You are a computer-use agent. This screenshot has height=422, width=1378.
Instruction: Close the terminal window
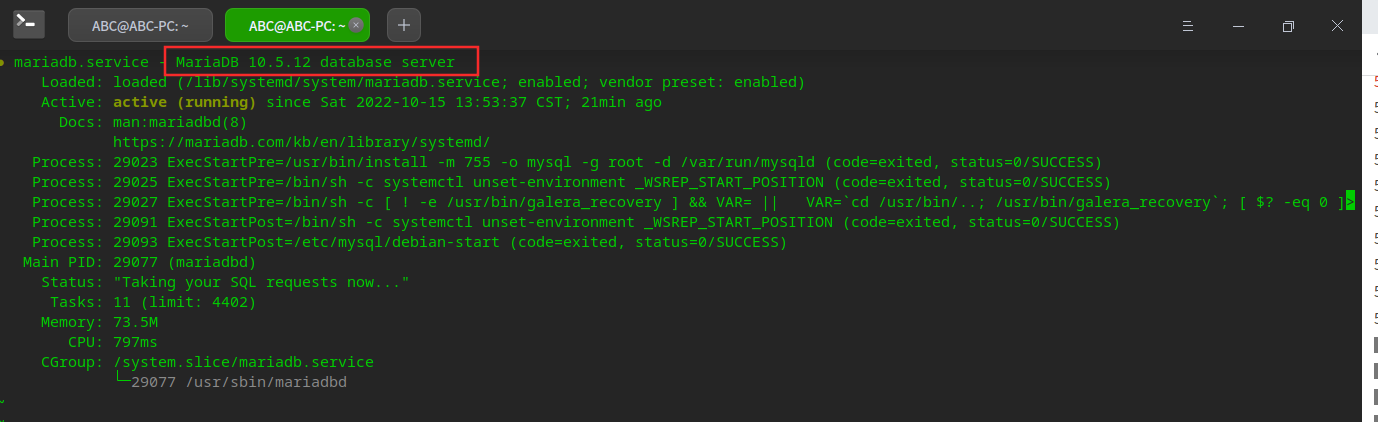pyautogui.click(x=1338, y=25)
